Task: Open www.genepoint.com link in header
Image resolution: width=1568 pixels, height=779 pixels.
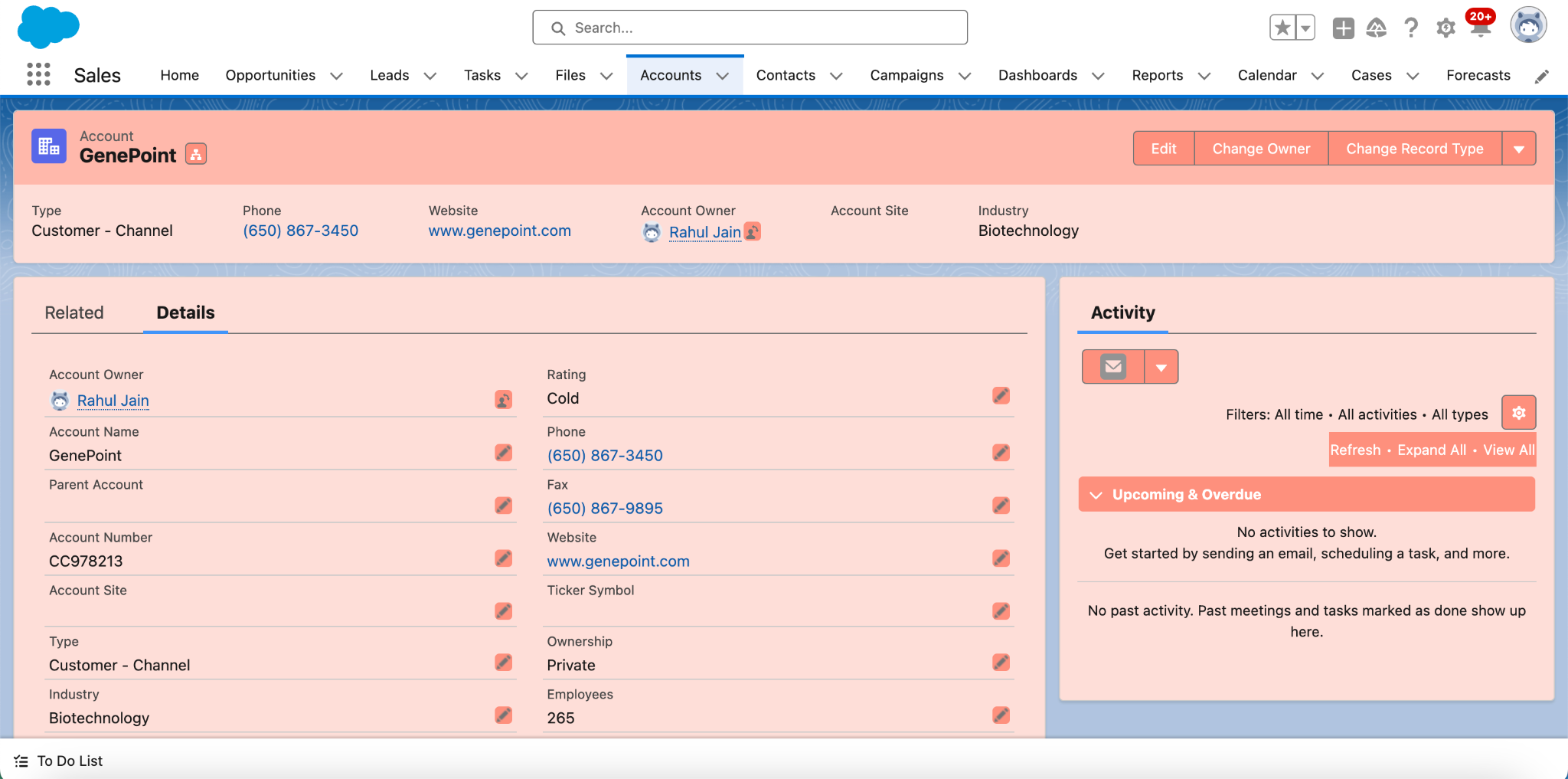Action: click(x=500, y=231)
